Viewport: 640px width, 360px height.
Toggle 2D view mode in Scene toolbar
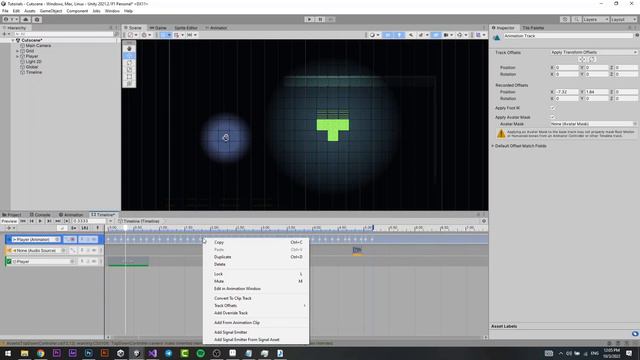(387, 35)
